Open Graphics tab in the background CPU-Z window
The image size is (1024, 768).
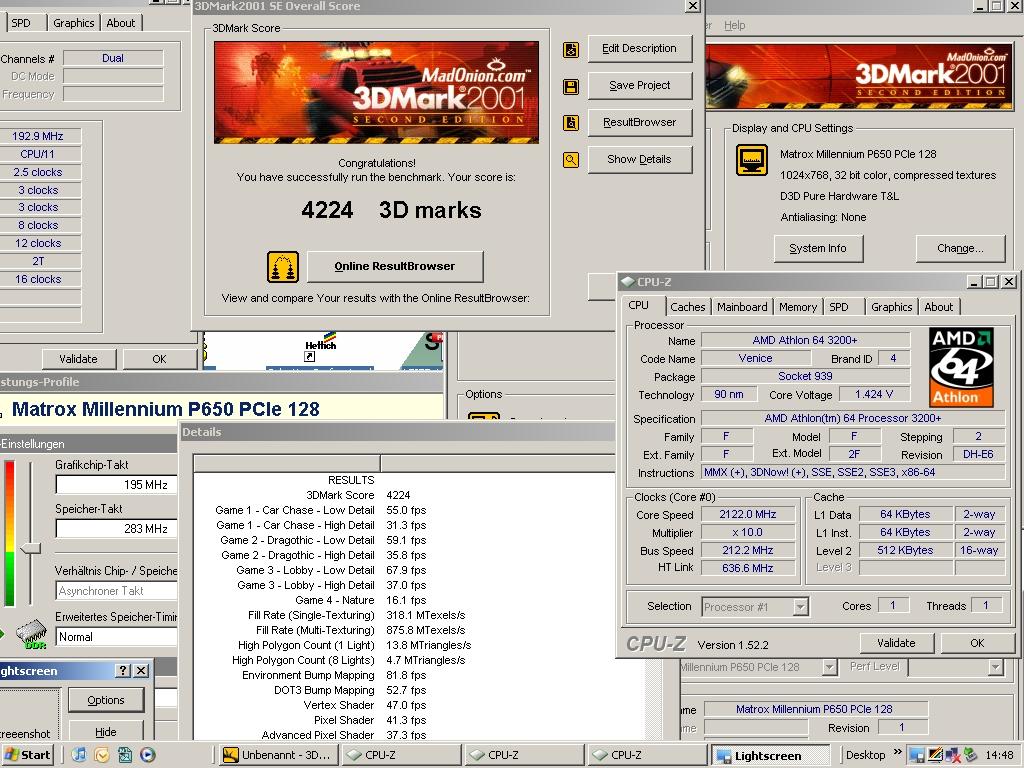[74, 23]
